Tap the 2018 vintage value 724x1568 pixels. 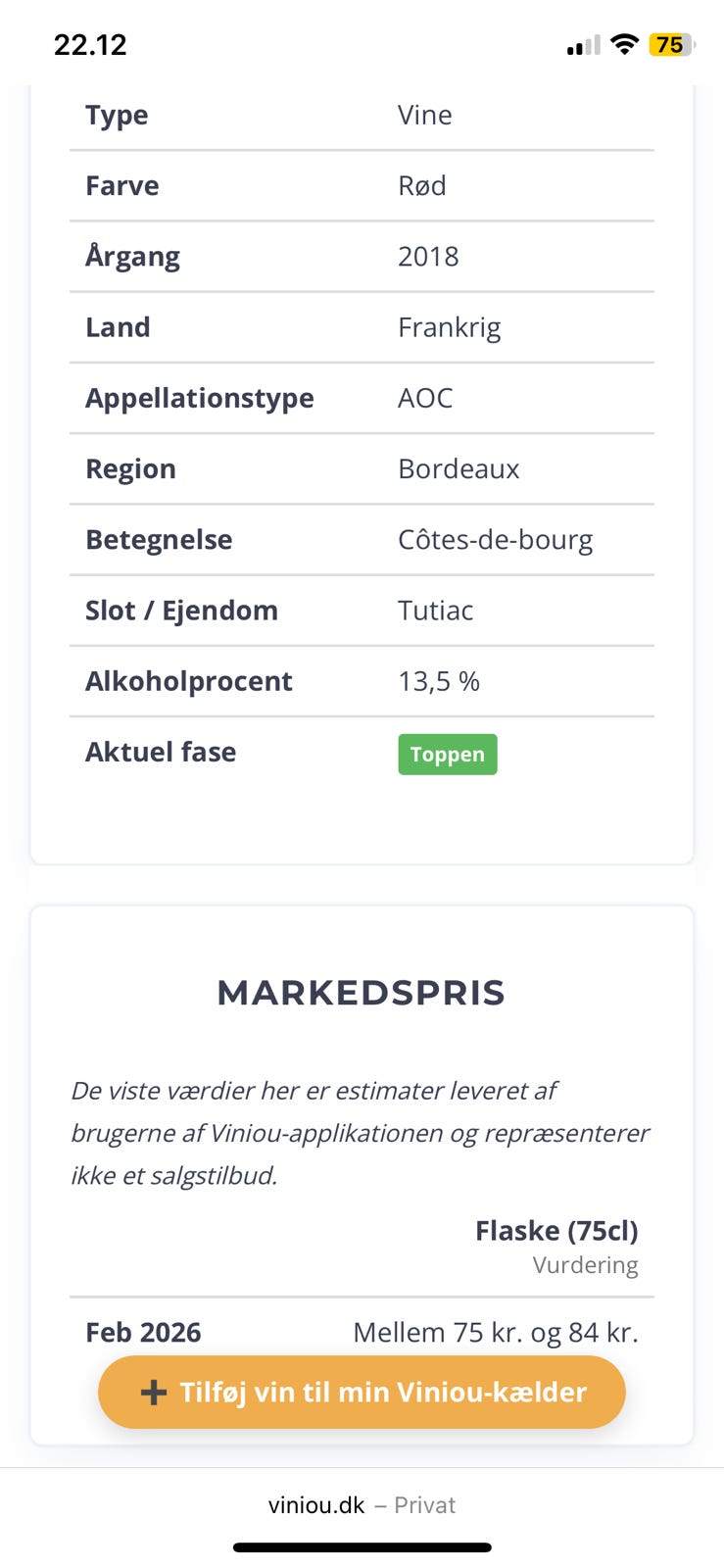tap(428, 257)
